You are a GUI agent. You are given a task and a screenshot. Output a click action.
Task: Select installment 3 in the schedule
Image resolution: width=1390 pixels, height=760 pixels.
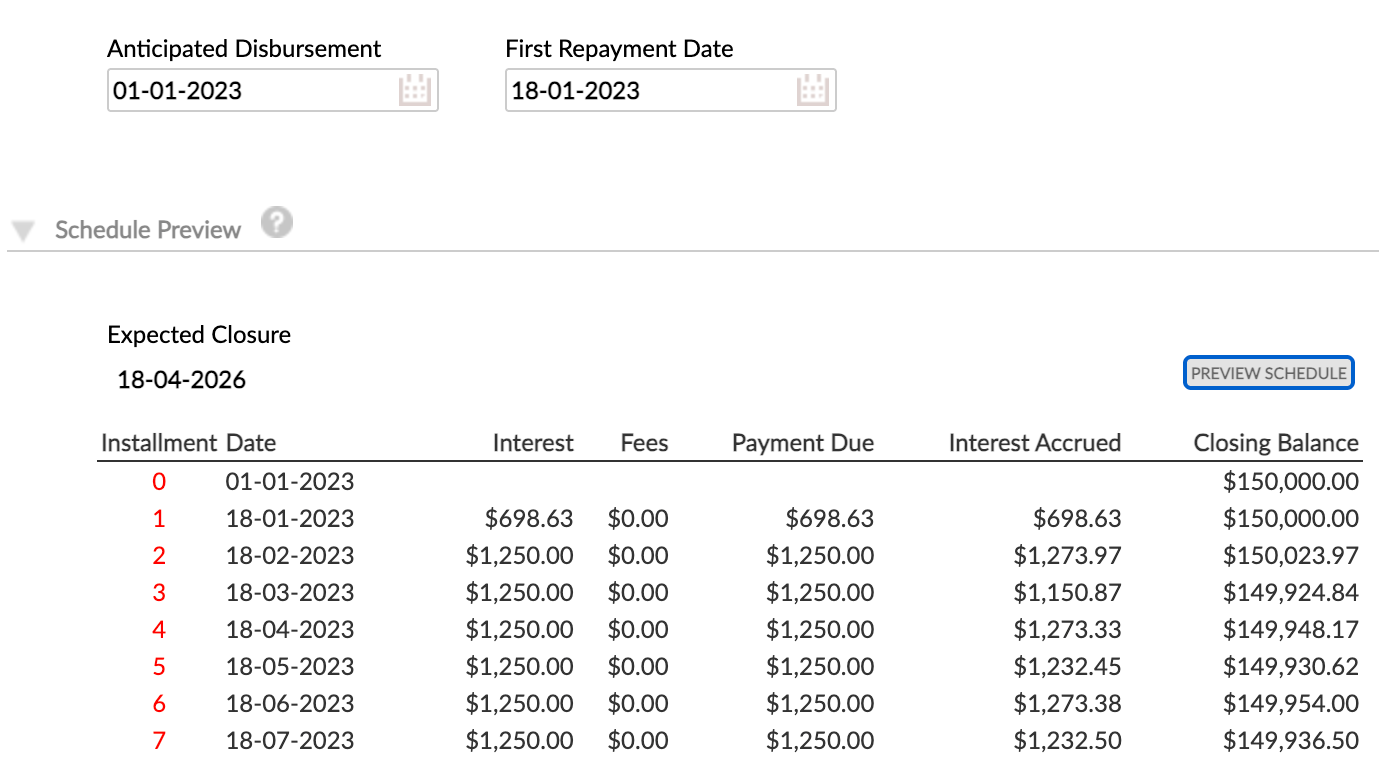(159, 593)
